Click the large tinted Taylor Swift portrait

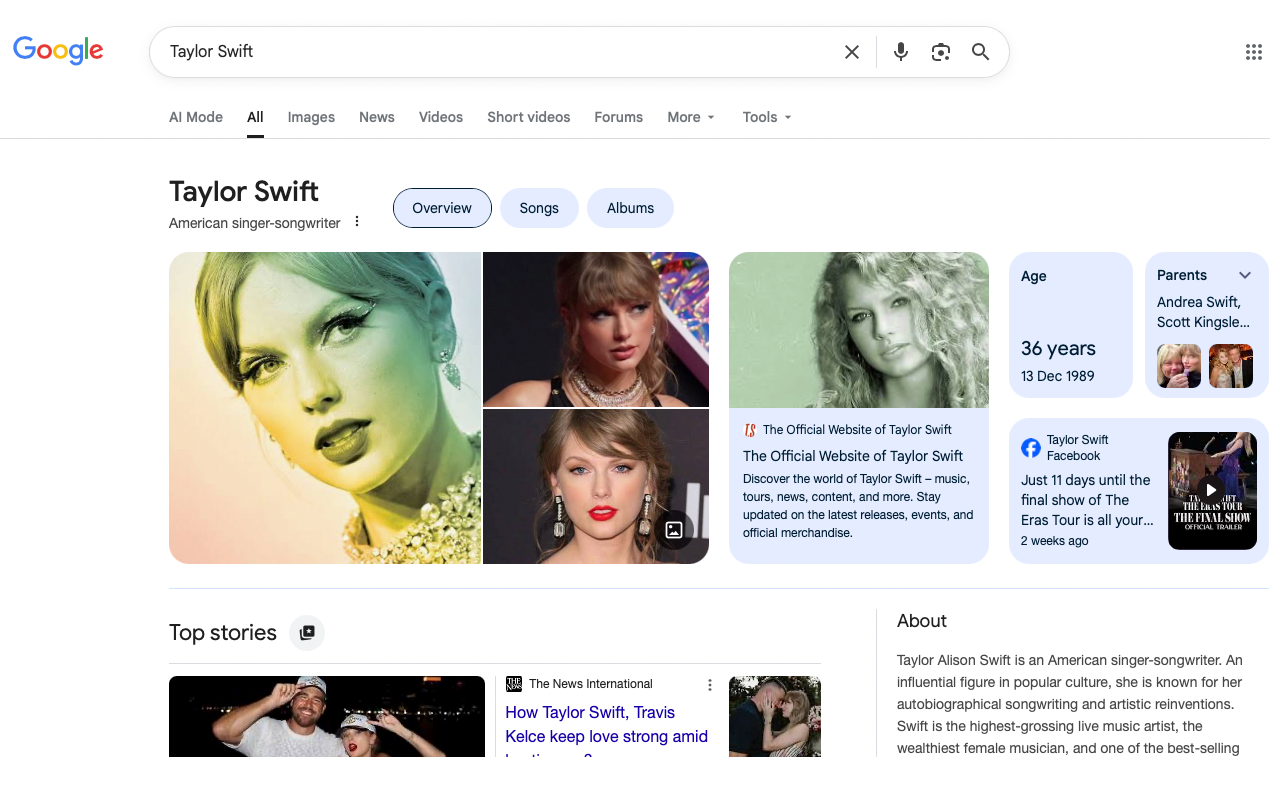325,408
